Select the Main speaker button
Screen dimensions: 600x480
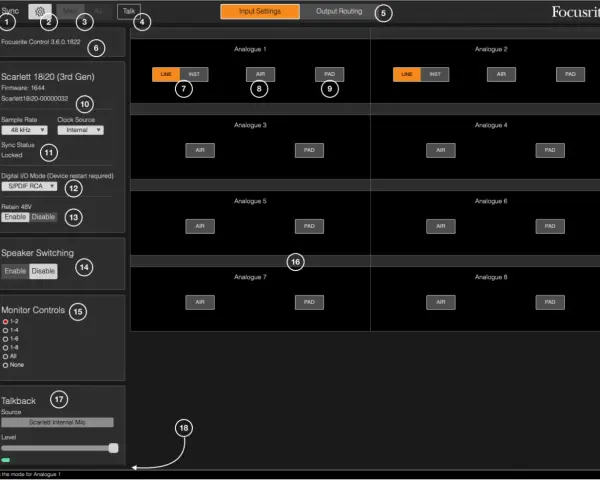click(70, 11)
